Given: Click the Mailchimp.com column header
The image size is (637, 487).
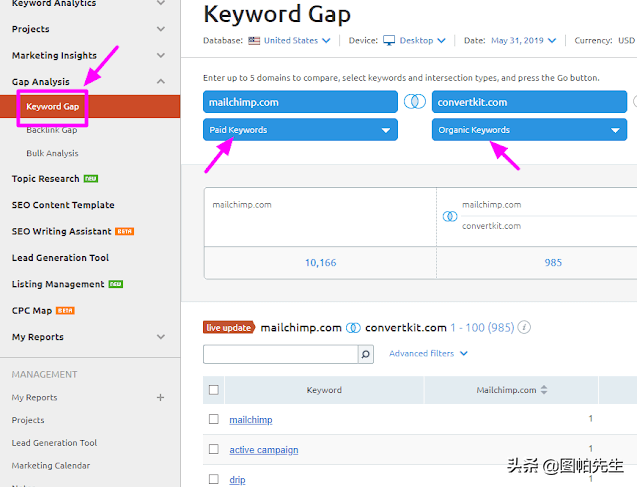Looking at the screenshot, I should tap(511, 390).
